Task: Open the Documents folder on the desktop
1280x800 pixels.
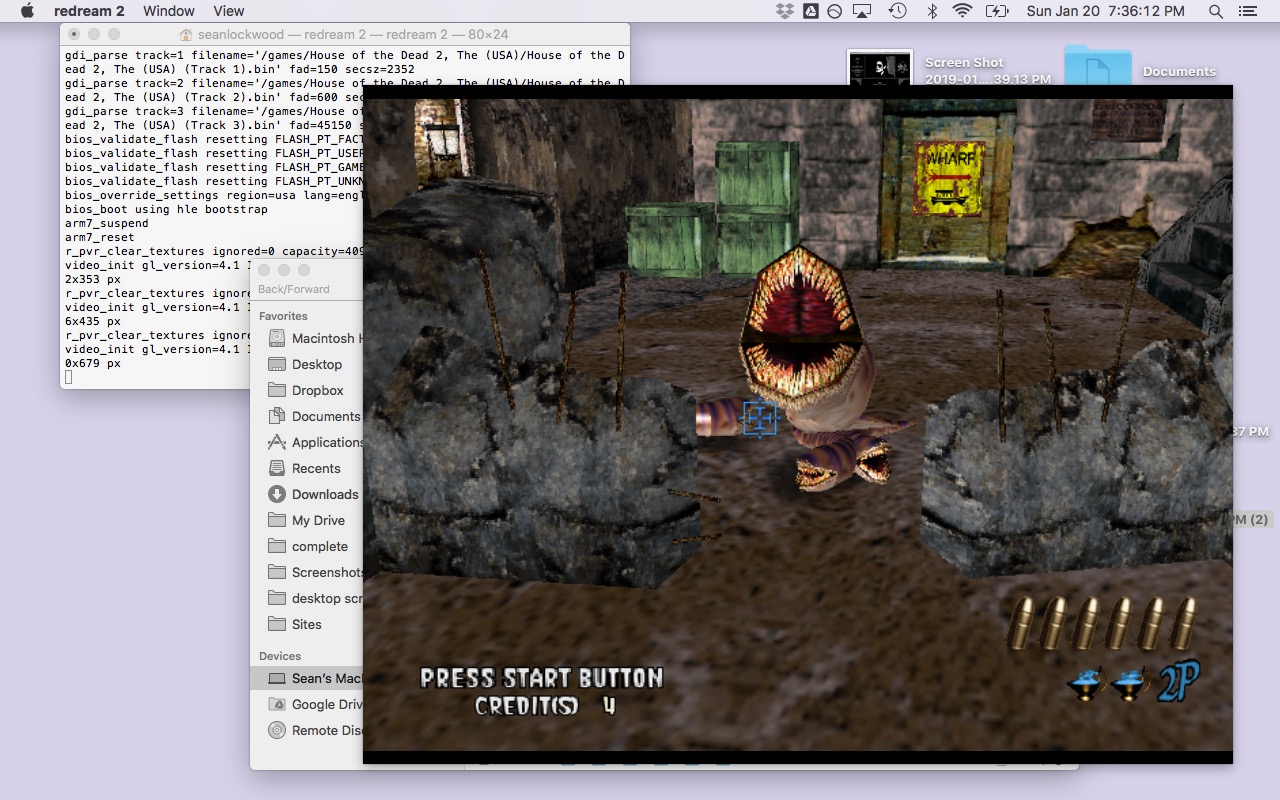Action: pos(1097,65)
